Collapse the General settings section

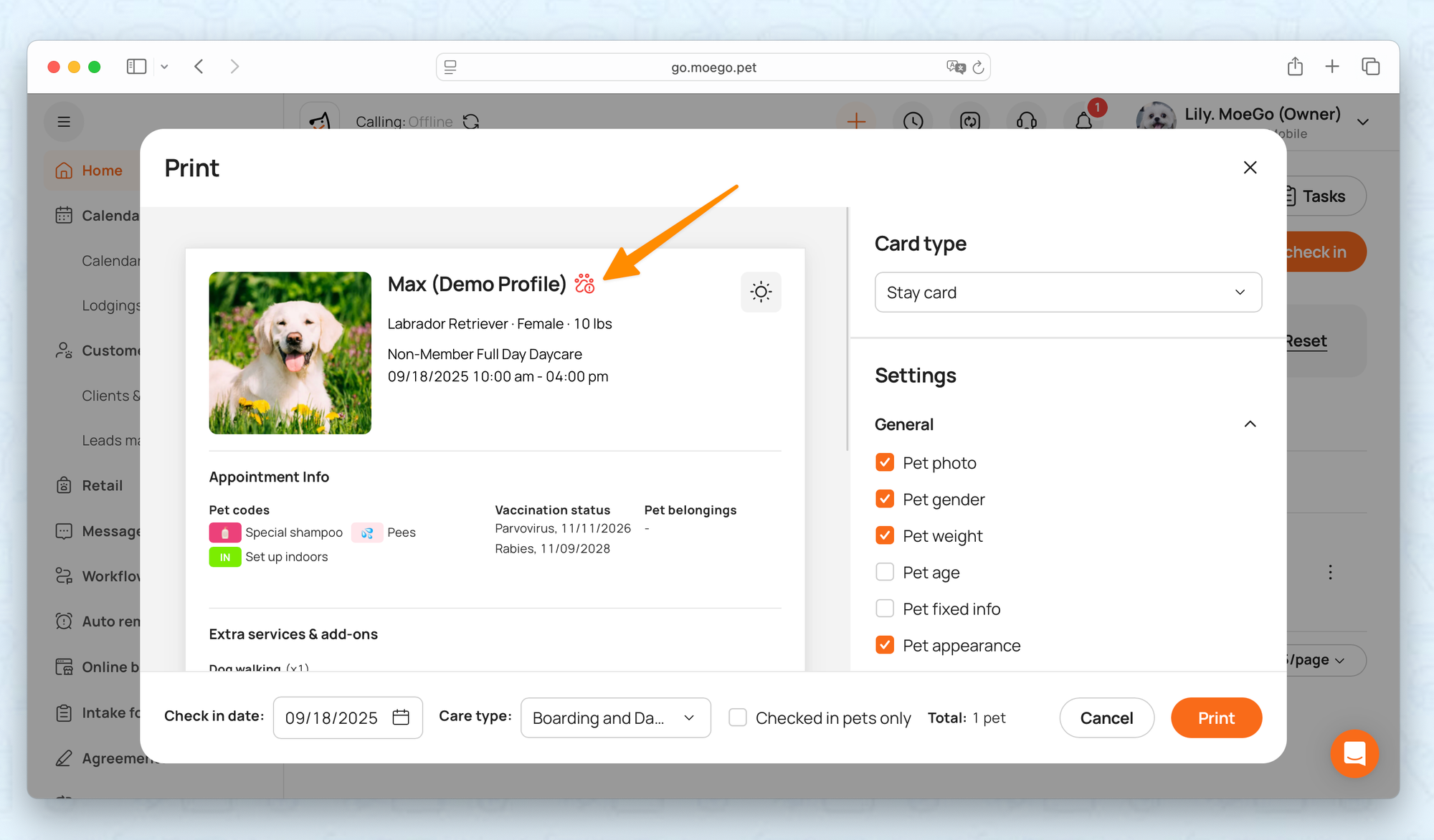point(1250,424)
